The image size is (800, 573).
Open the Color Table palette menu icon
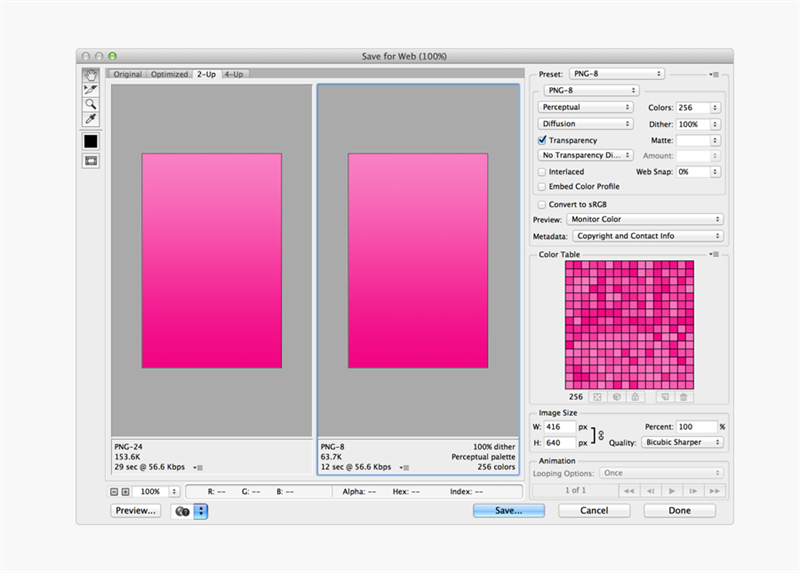point(714,254)
